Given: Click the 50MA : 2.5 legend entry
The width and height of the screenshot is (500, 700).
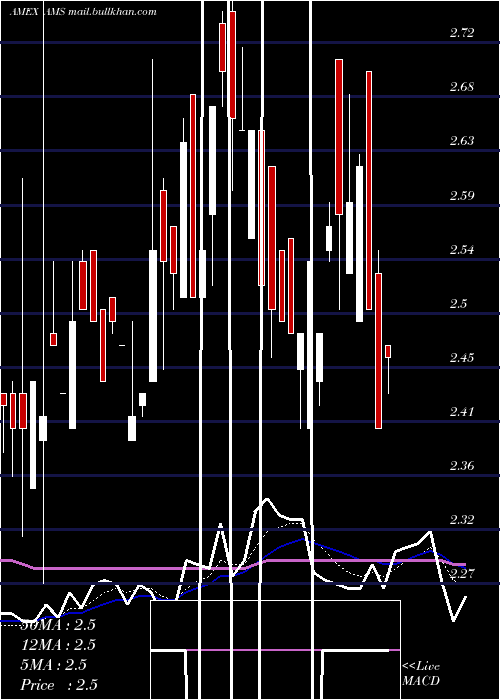Looking at the screenshot, I should click(x=58, y=625).
